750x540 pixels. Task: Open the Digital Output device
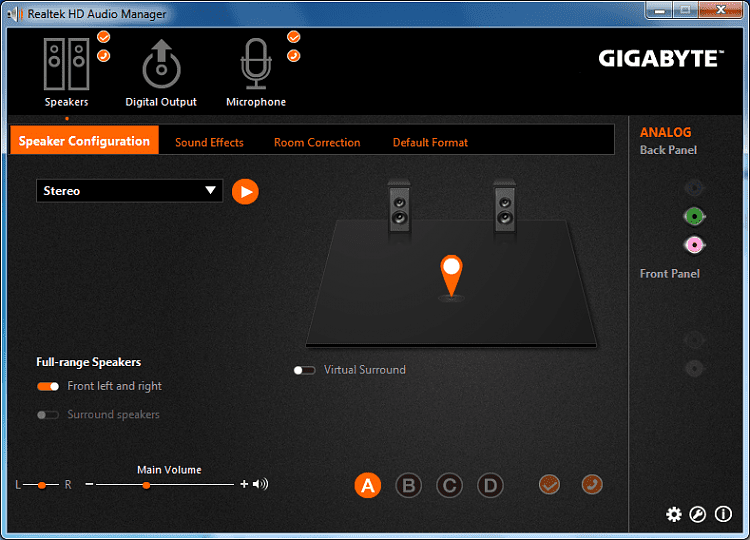(161, 64)
